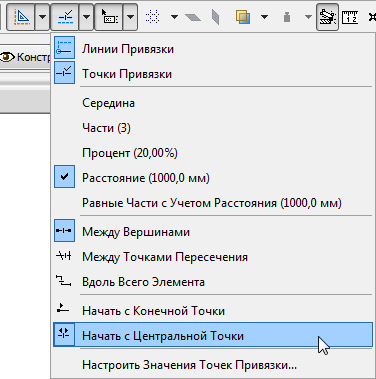Choose Начать с Центральной Точки

point(213,335)
